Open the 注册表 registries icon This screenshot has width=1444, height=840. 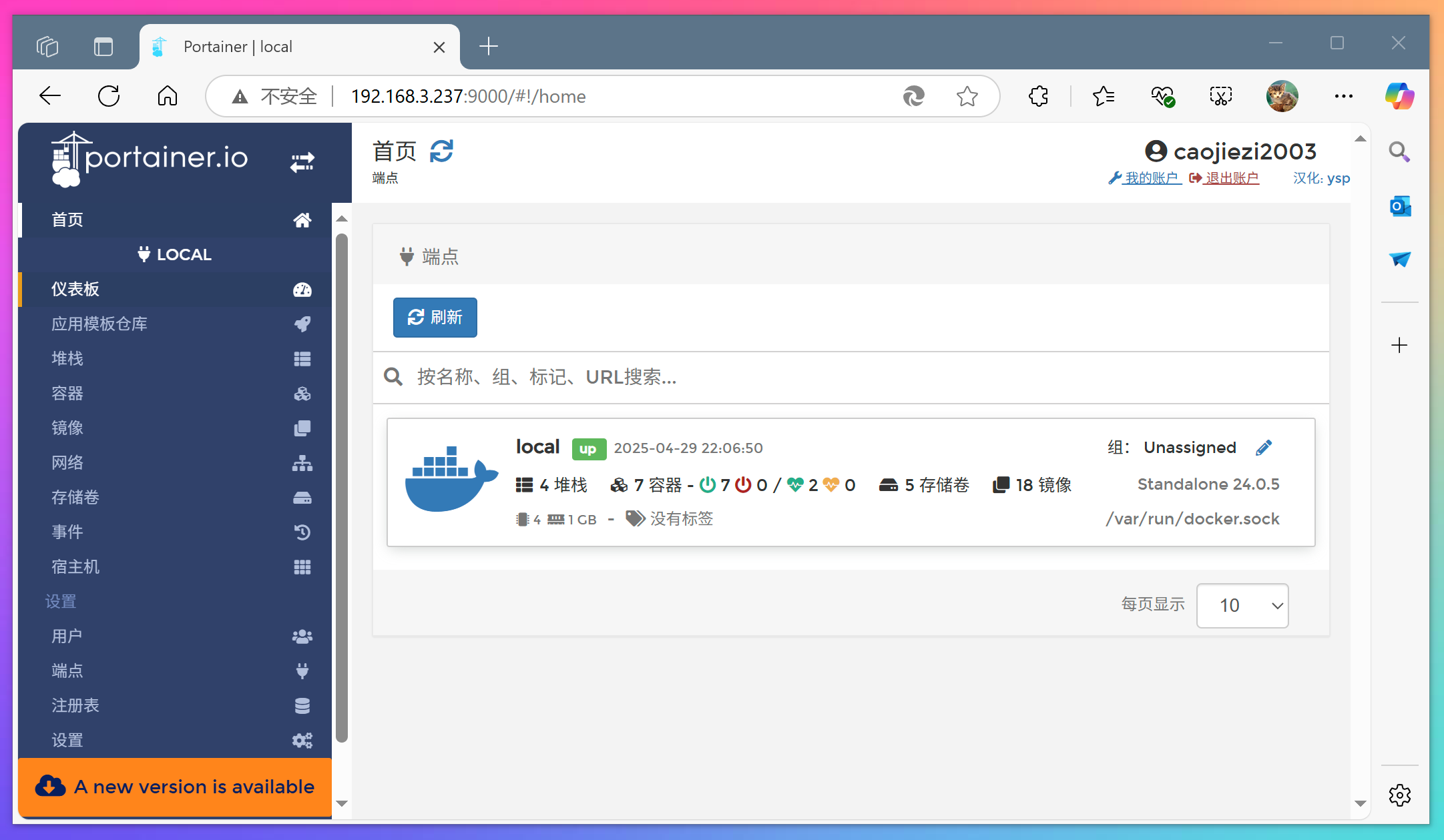[x=302, y=705]
